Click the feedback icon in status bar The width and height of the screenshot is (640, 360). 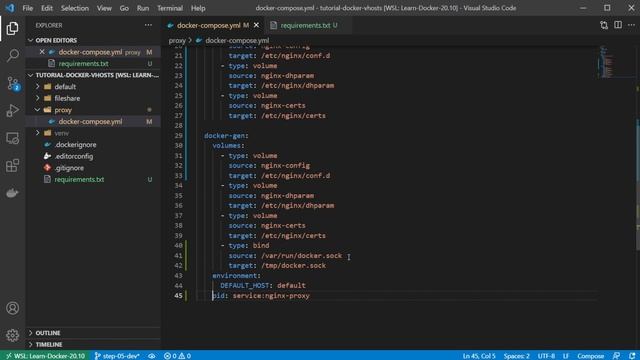coord(616,356)
